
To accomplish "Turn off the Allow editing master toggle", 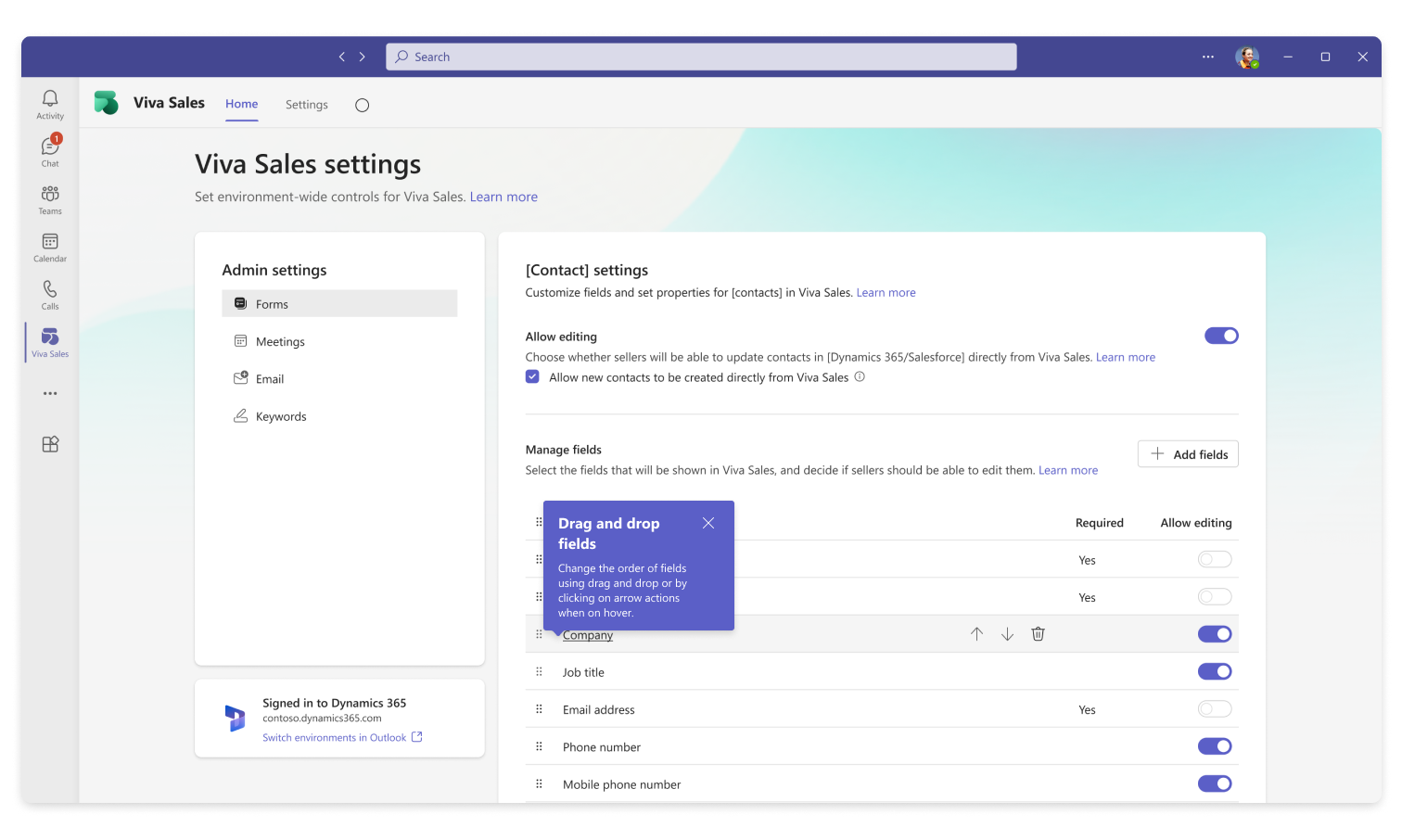I will click(x=1221, y=336).
